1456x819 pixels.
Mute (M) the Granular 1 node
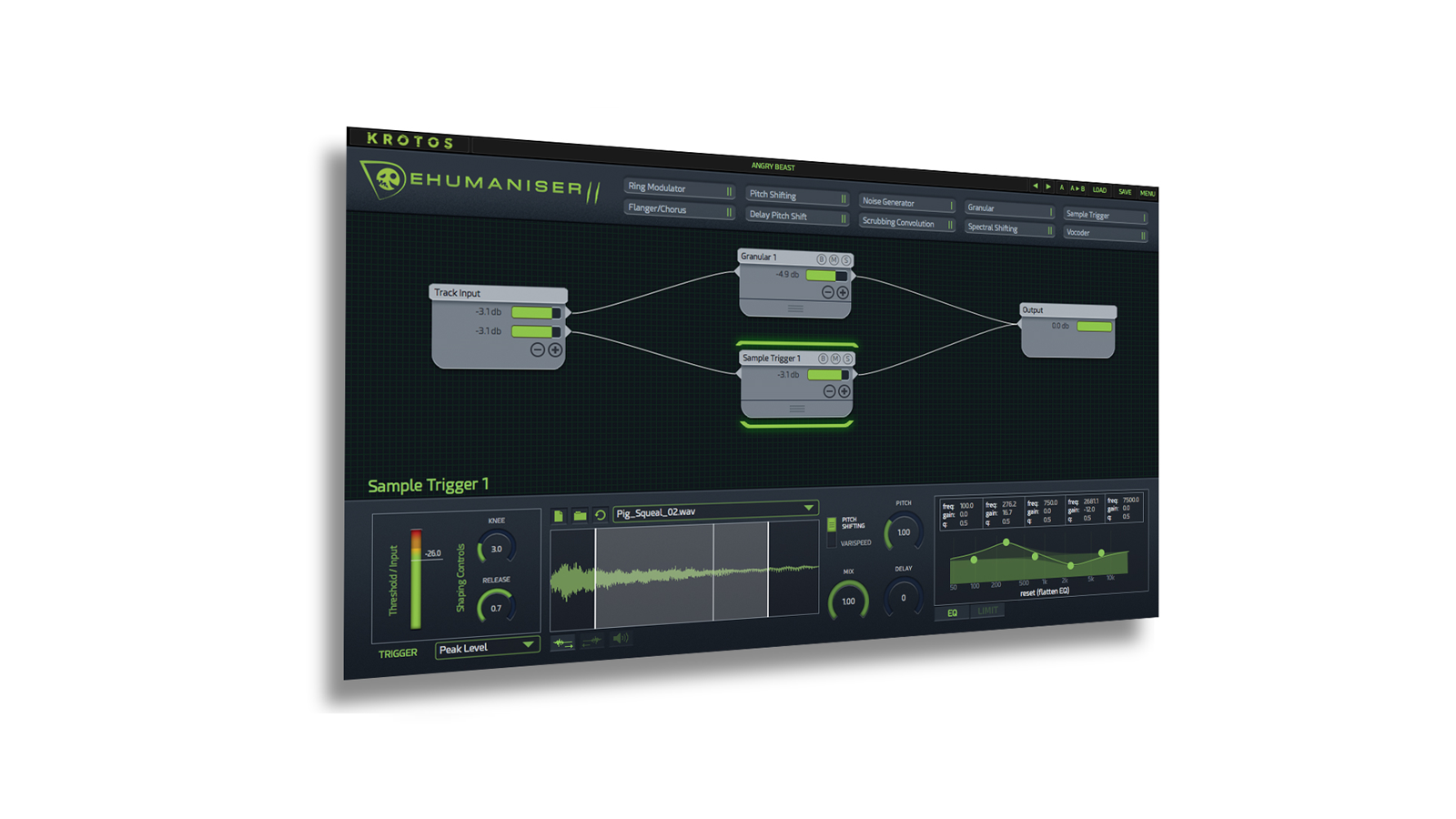tap(834, 260)
